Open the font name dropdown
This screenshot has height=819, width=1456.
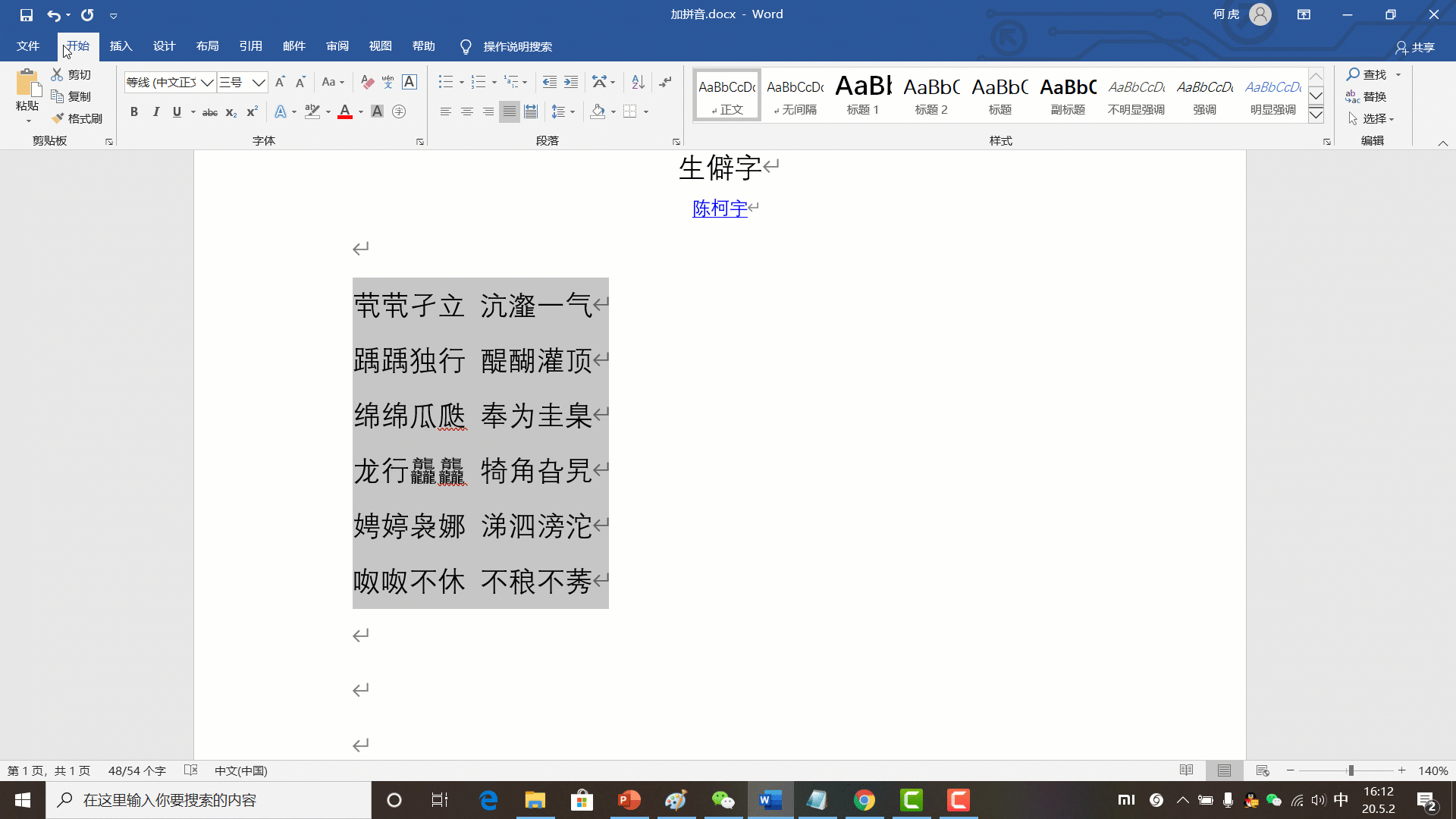click(x=207, y=82)
